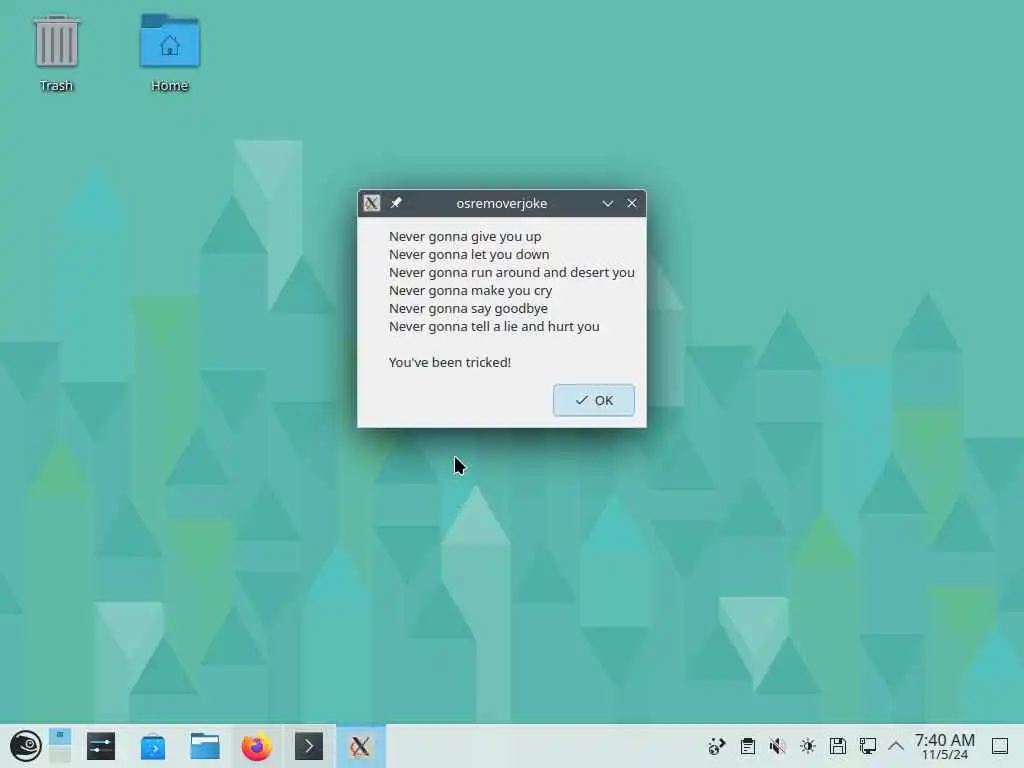1024x768 pixels.
Task: Launch System Settings from the taskbar
Action: [x=101, y=746]
